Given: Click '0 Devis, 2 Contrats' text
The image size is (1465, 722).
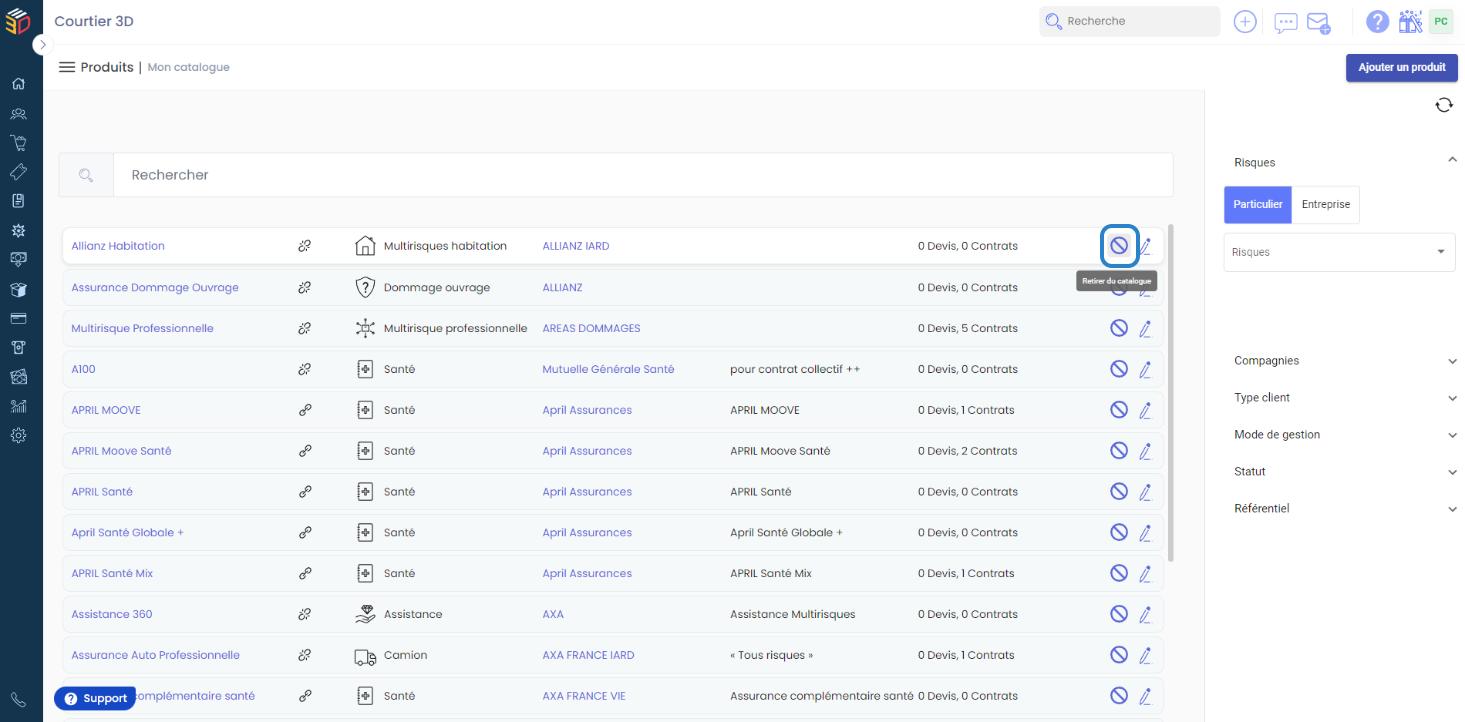Looking at the screenshot, I should (968, 451).
